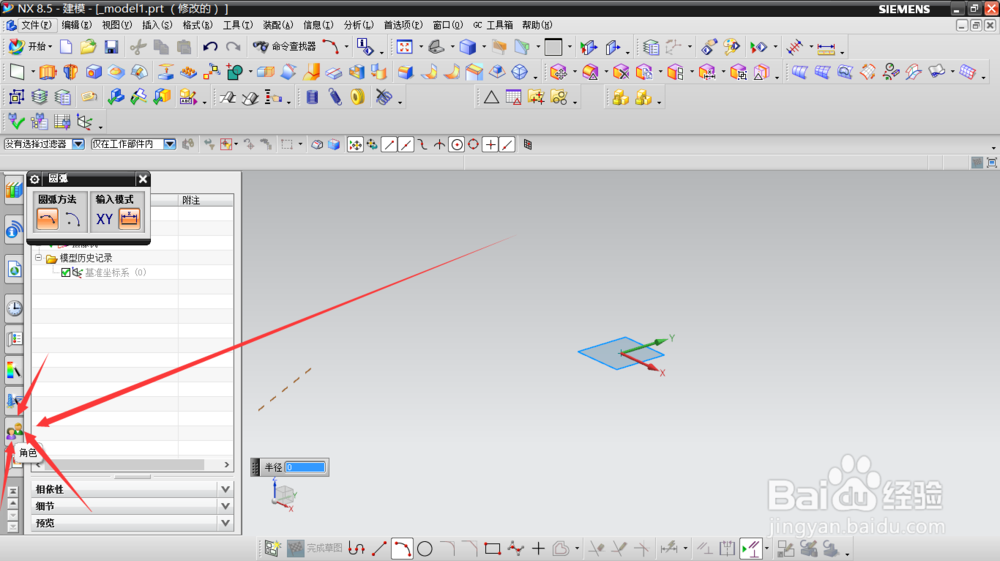Screen dimensions: 1000x561
Task: Open the 帮助(H) menu
Action: [x=537, y=25]
